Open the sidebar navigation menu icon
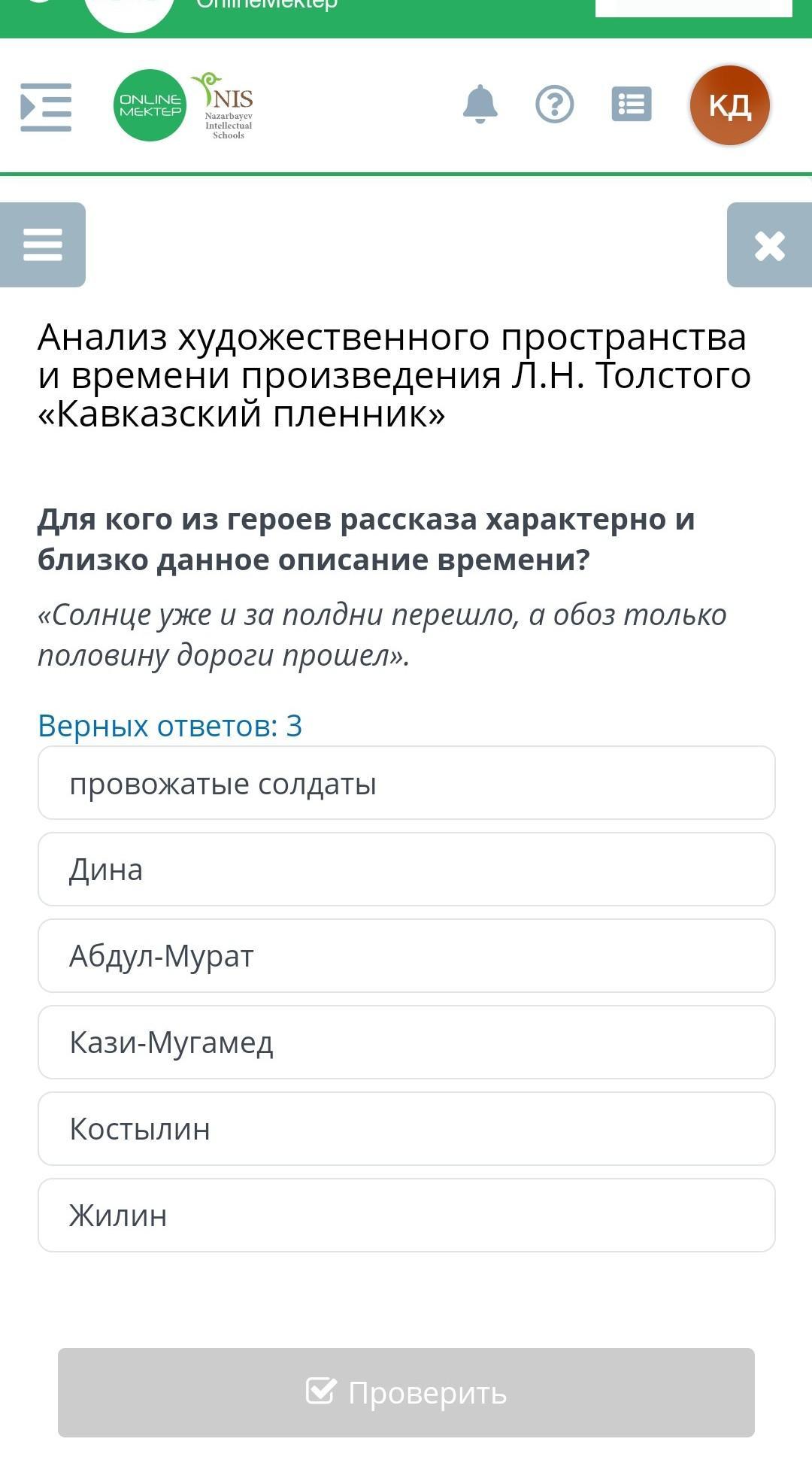 click(x=46, y=107)
